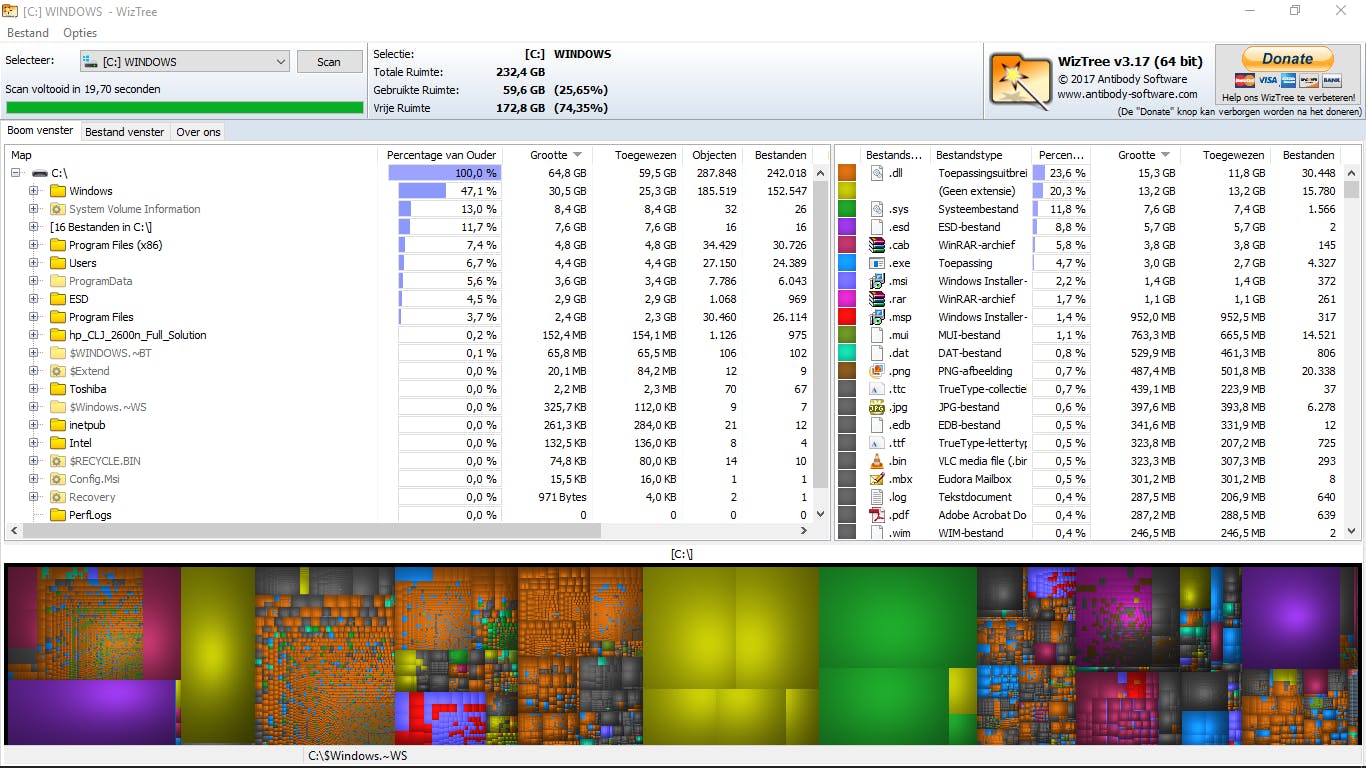Click the .bin VLC media icon
Image resolution: width=1366 pixels, height=768 pixels.
877,461
